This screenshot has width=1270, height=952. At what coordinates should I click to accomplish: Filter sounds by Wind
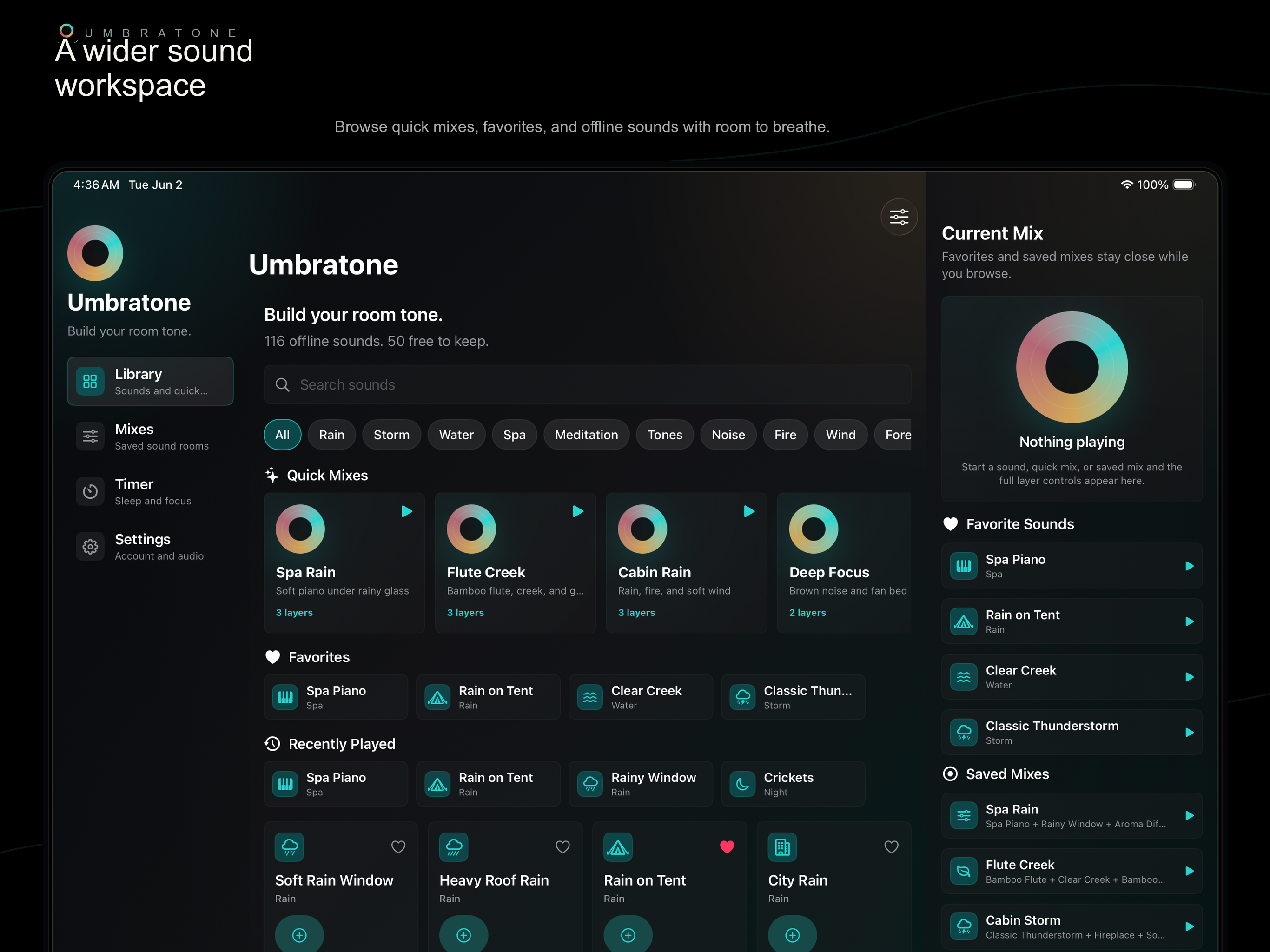click(840, 435)
